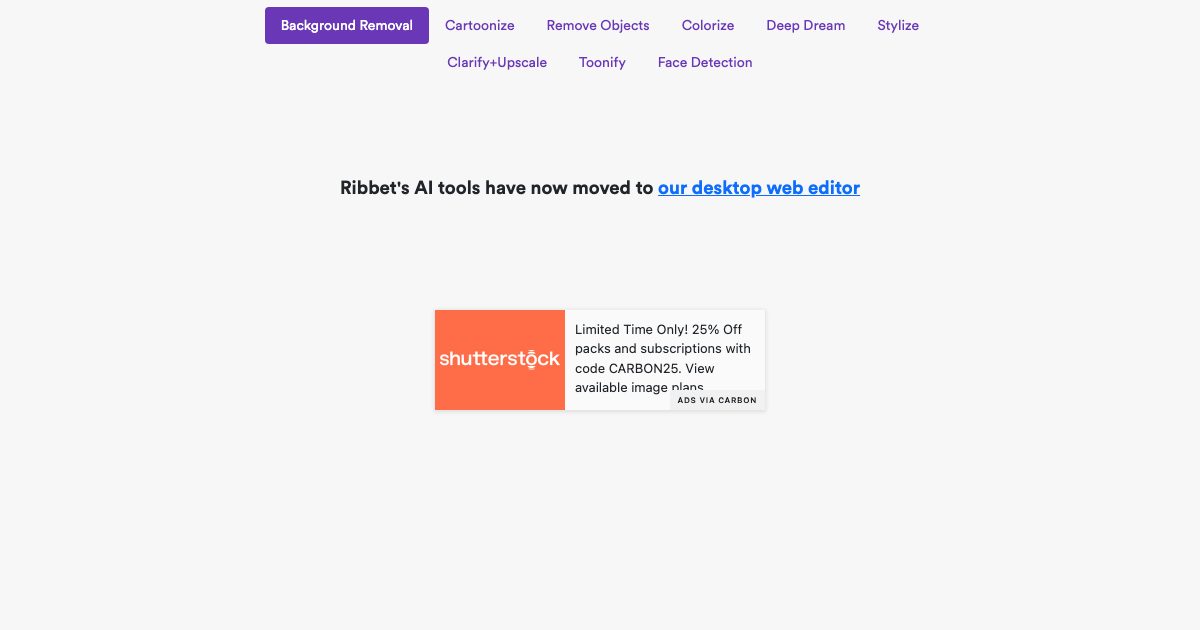Switch to the Cartoonize tab

[480, 26]
